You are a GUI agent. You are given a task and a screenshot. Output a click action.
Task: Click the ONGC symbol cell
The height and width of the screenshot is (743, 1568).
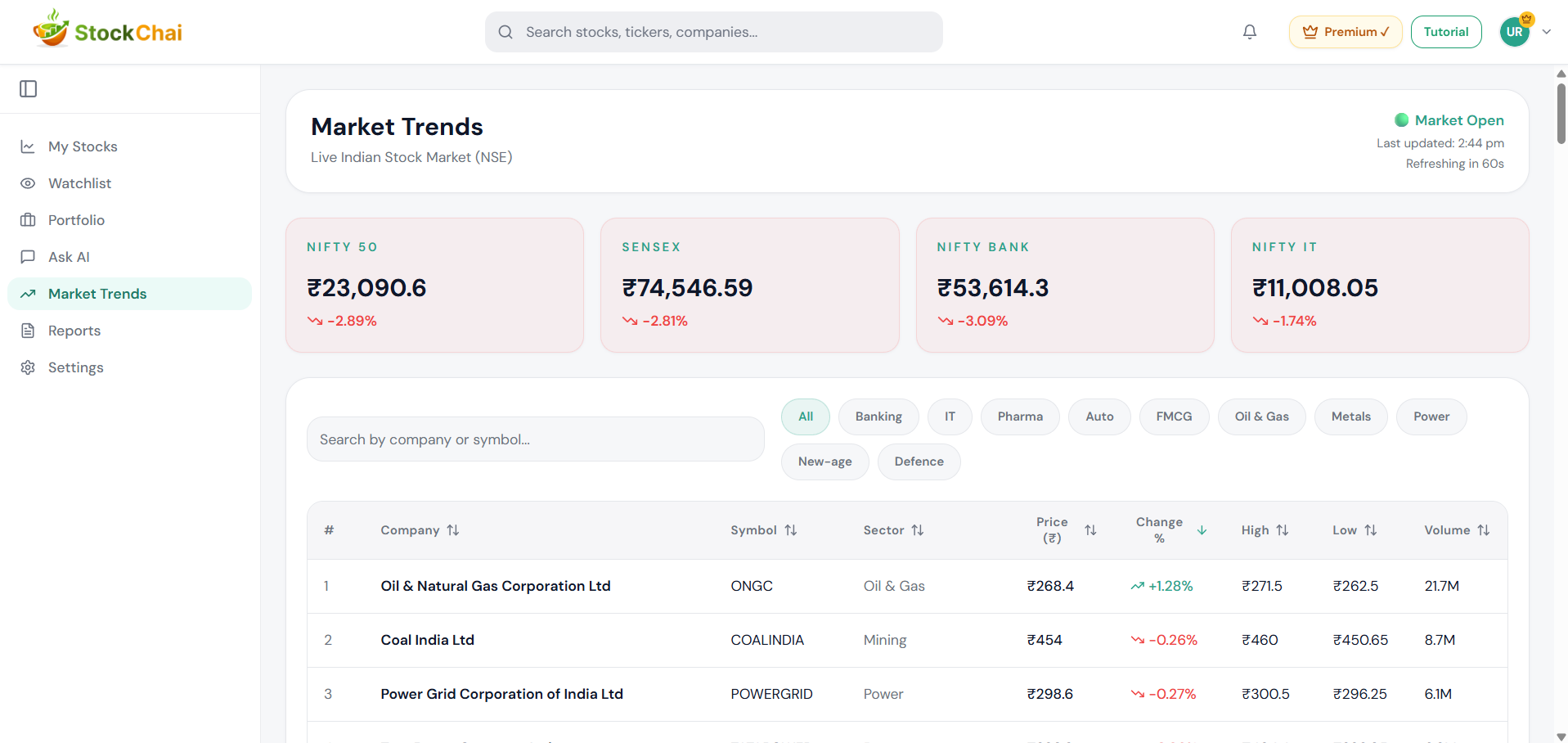pyautogui.click(x=752, y=586)
